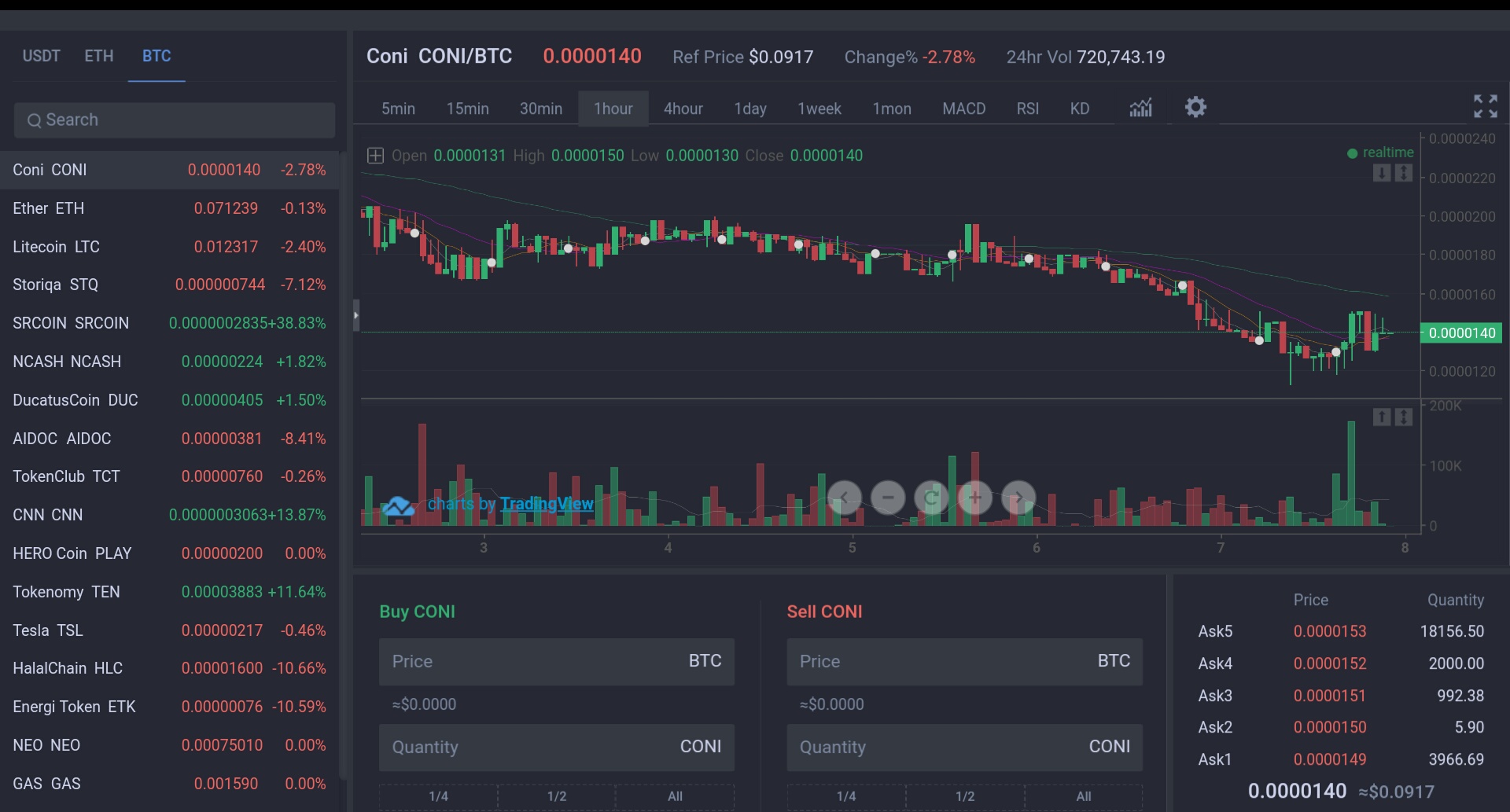Click the All sell quantity option
Viewport: 1510px width, 812px height.
pos(1083,796)
